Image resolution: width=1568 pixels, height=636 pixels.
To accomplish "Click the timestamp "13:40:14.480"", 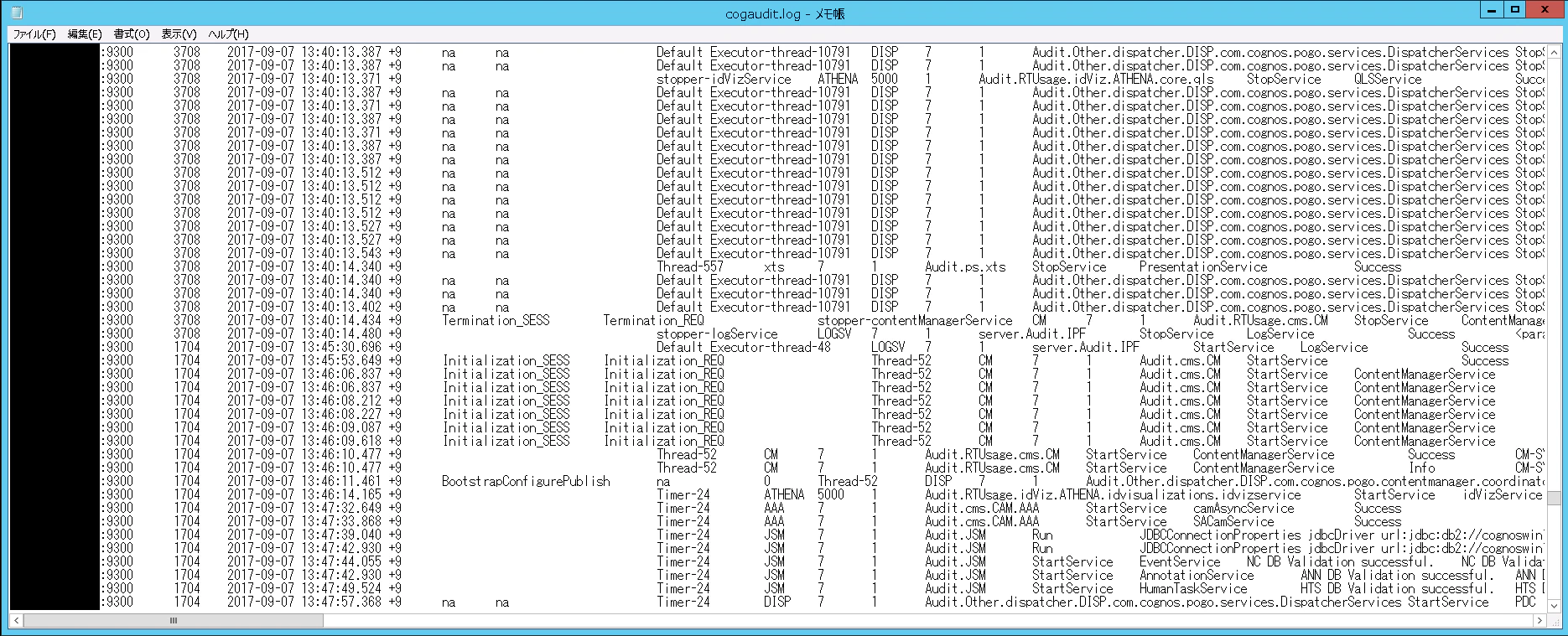I will [341, 334].
